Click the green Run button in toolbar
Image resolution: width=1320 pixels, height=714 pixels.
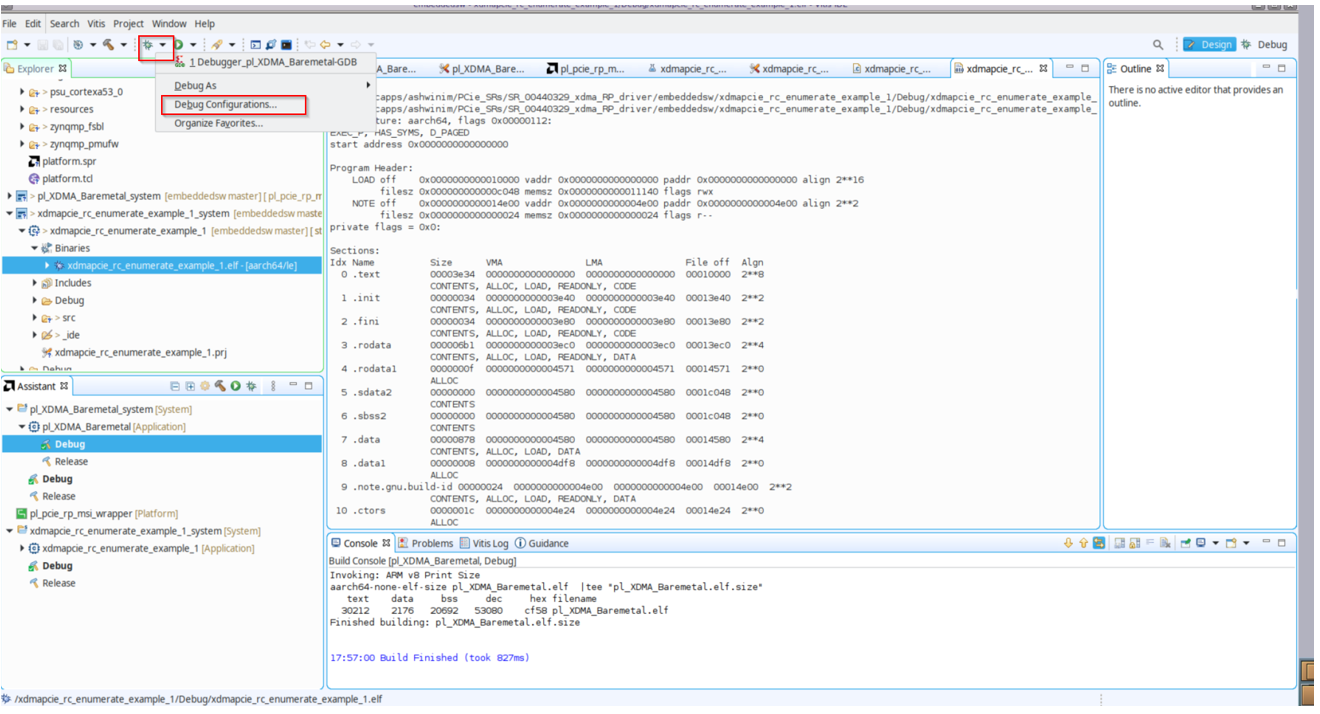(179, 45)
